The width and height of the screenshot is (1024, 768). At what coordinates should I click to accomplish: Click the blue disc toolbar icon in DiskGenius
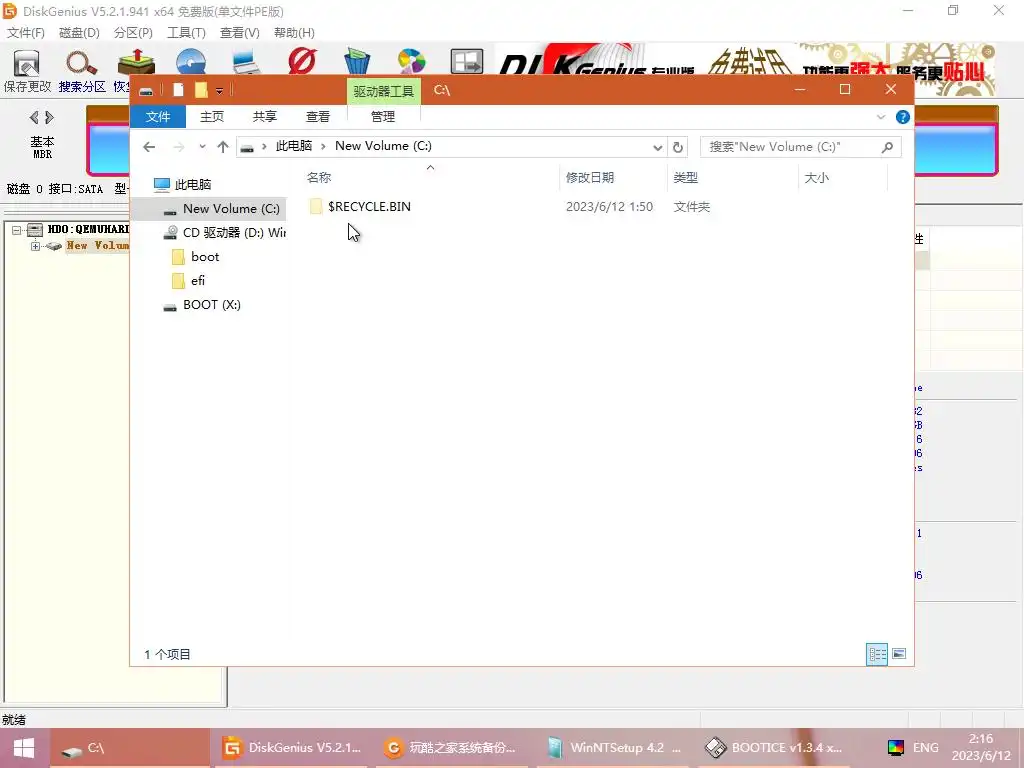pos(191,62)
